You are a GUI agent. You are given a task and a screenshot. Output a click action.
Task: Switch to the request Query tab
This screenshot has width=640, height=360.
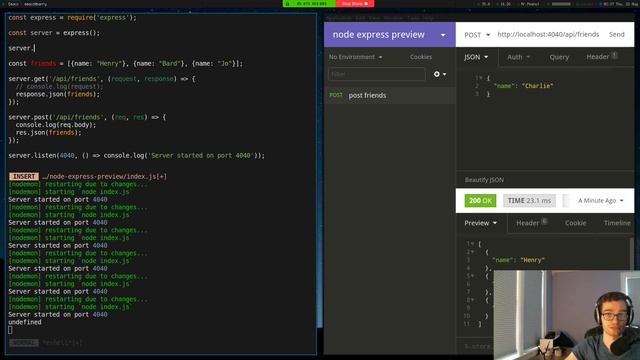pos(559,57)
